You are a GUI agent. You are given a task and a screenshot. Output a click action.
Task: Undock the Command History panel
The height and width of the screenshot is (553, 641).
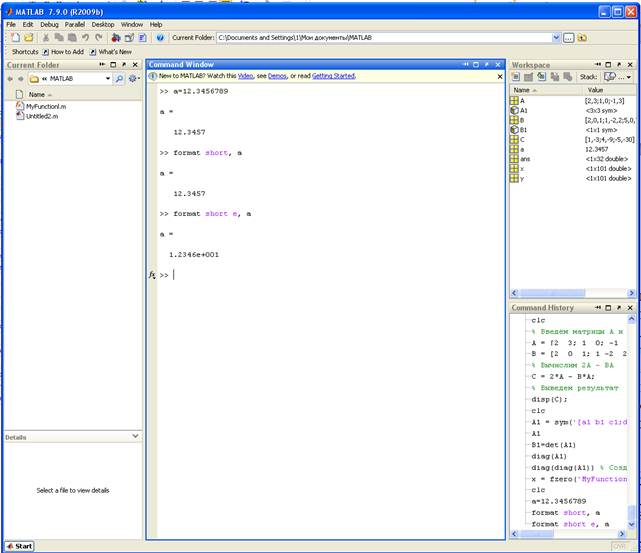tap(619, 307)
